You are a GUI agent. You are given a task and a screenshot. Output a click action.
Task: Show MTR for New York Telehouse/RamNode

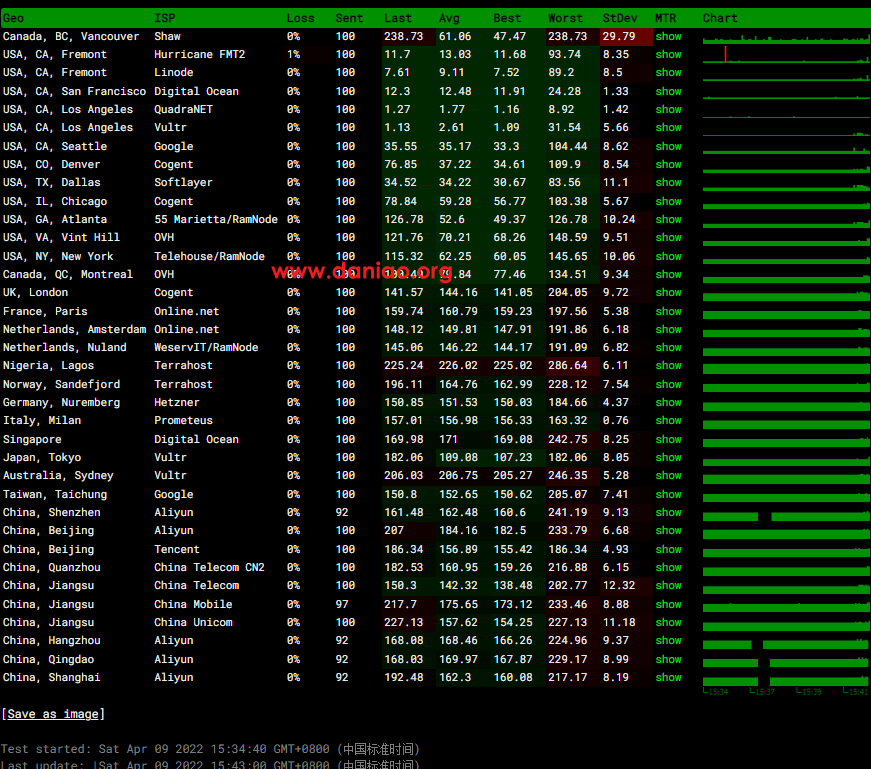point(668,257)
